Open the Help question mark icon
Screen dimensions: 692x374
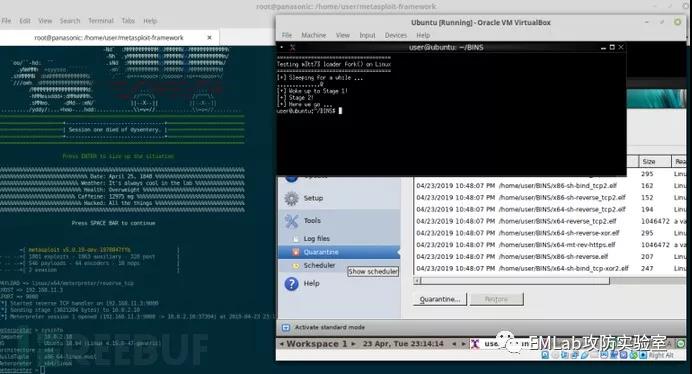coord(291,283)
